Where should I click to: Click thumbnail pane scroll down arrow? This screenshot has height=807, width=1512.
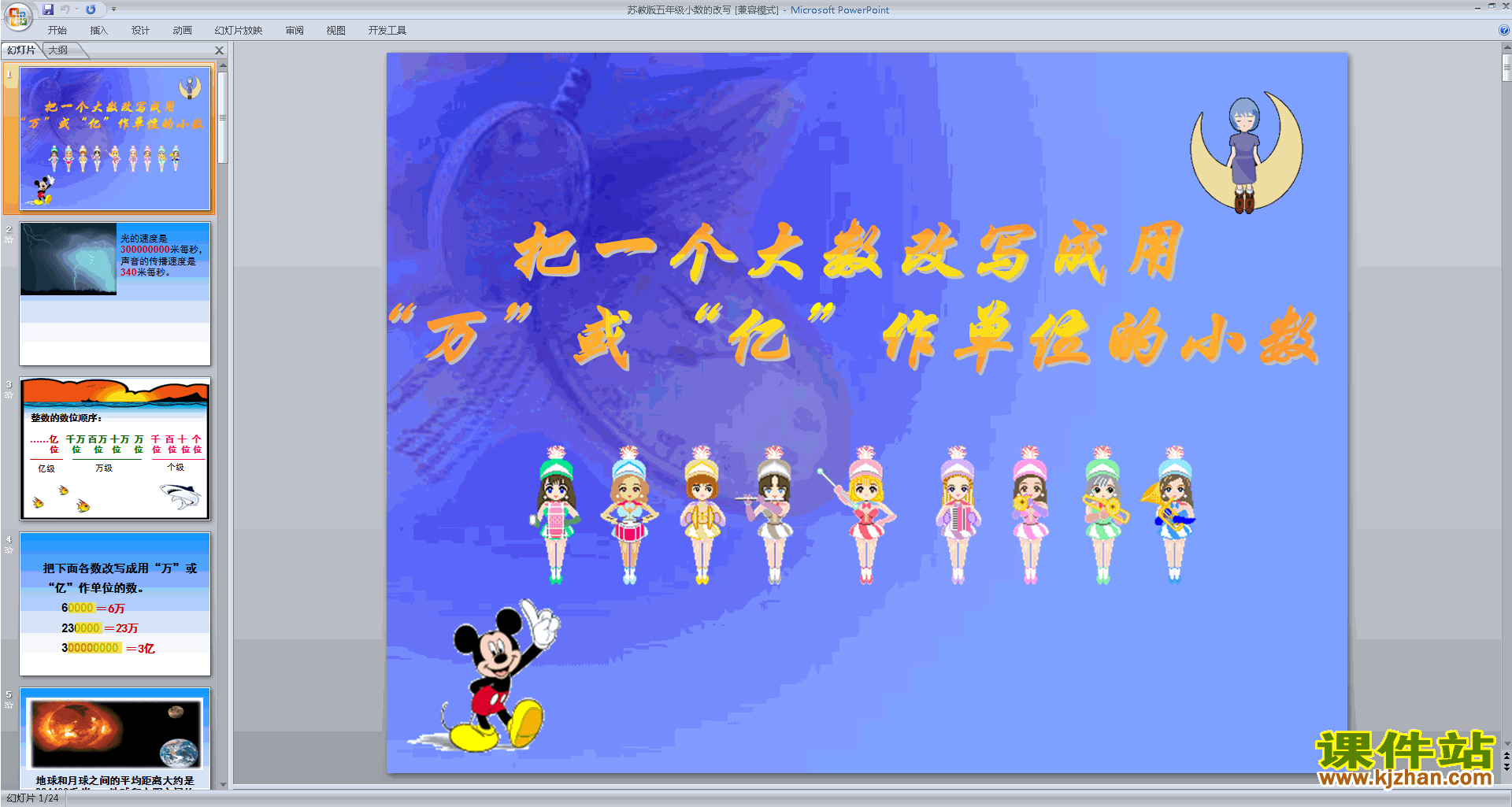pyautogui.click(x=223, y=784)
